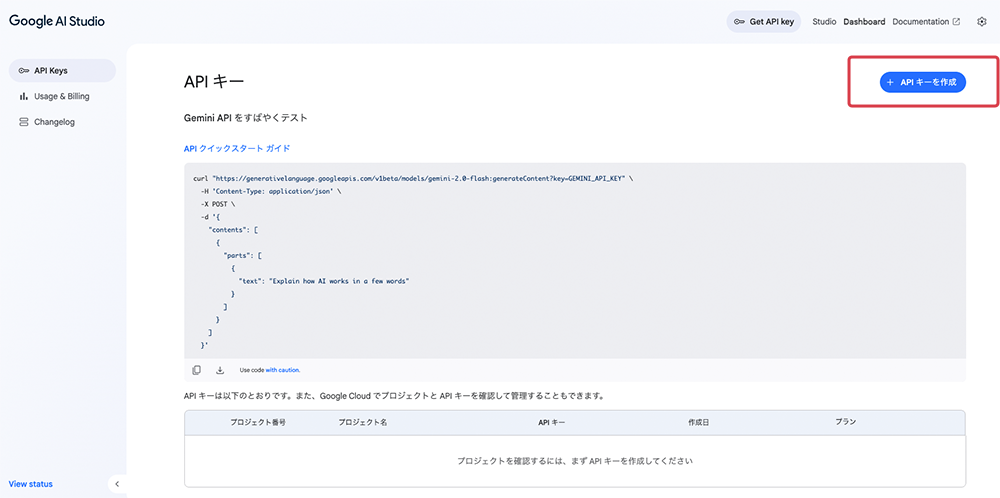
Task: Click the empty-table message about creating a key
Action: coord(575,460)
